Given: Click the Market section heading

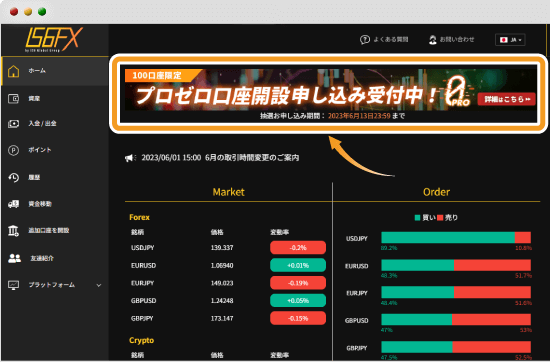Looking at the screenshot, I should click(229, 192).
